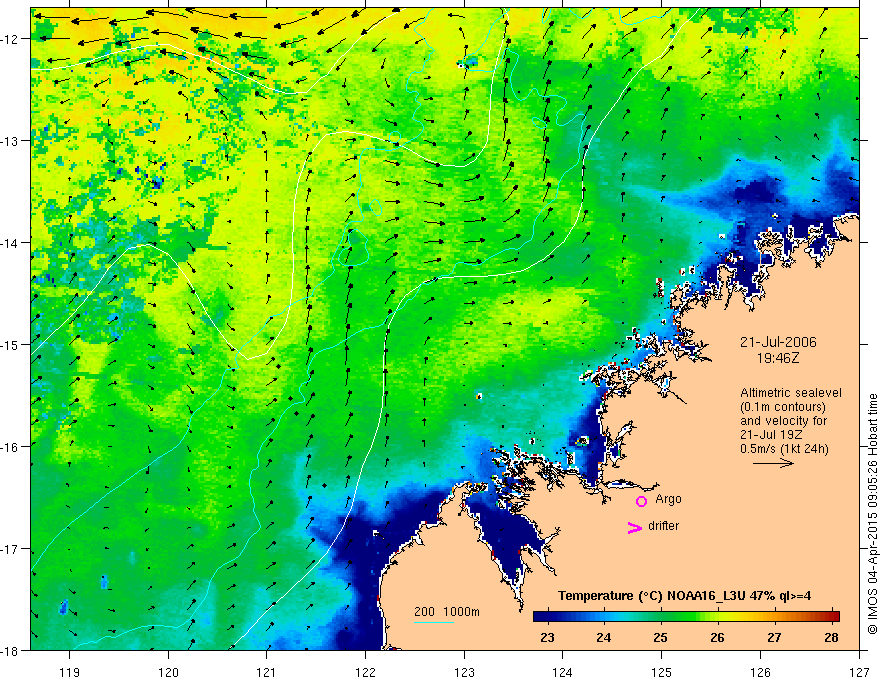Click the magenta drifter arrow symbol

[x=635, y=527]
